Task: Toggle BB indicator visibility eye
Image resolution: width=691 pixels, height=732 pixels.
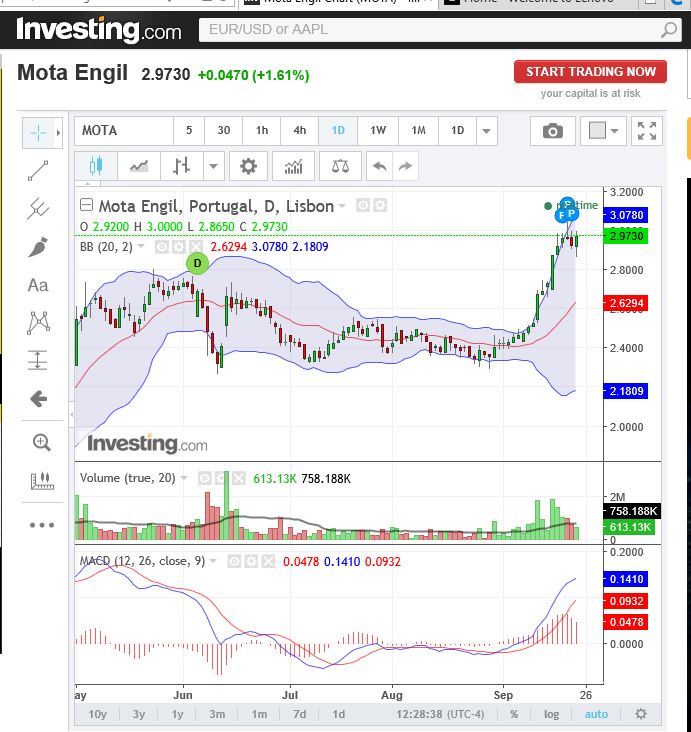Action: [162, 247]
